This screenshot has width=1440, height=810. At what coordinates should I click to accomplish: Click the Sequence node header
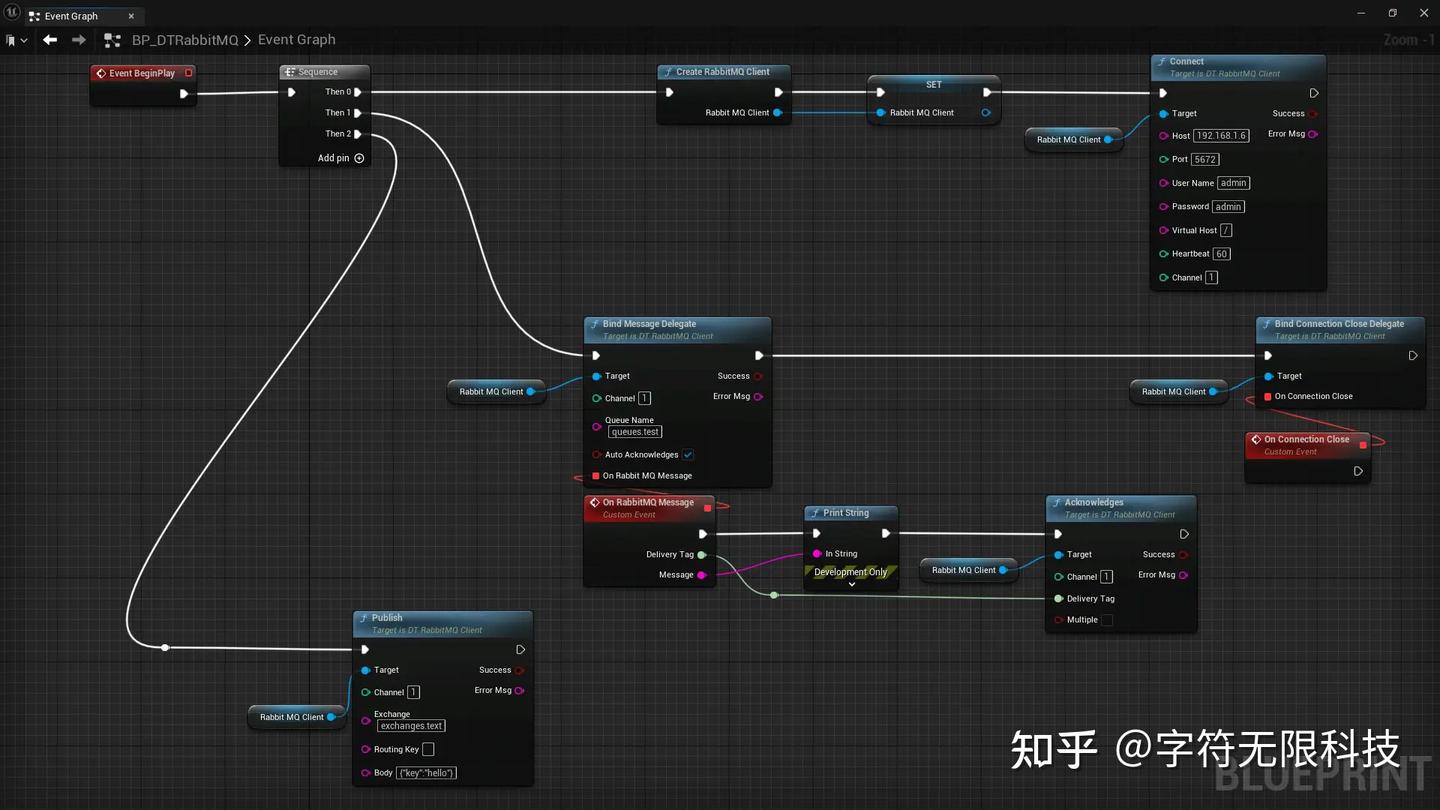(x=324, y=72)
